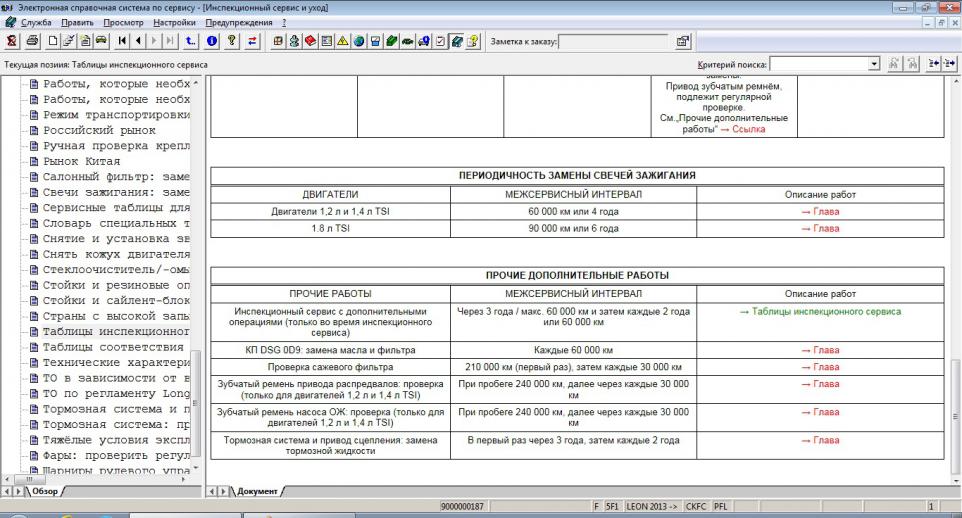Click the yellow warning triangle icon
This screenshot has width=962, height=518.
342,41
